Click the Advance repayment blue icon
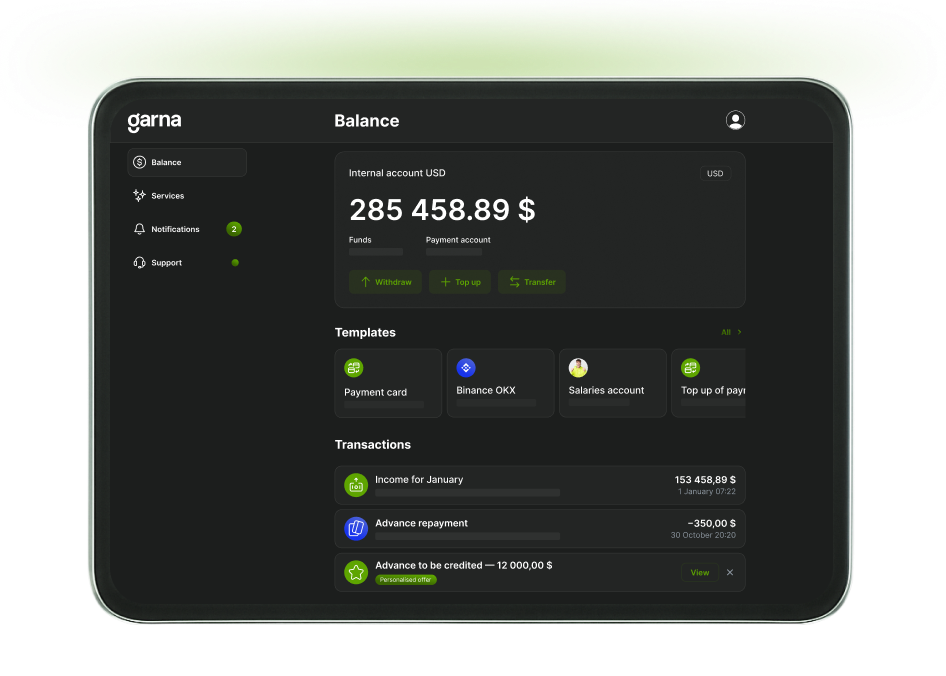 click(x=356, y=529)
